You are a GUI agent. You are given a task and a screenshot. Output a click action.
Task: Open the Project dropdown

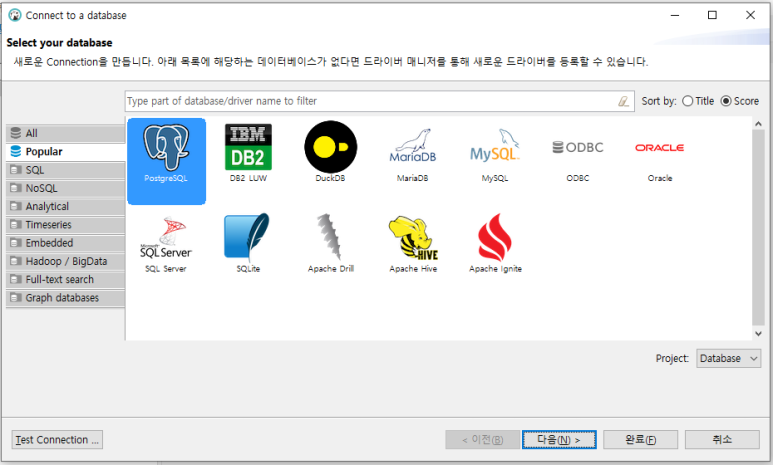(x=729, y=358)
